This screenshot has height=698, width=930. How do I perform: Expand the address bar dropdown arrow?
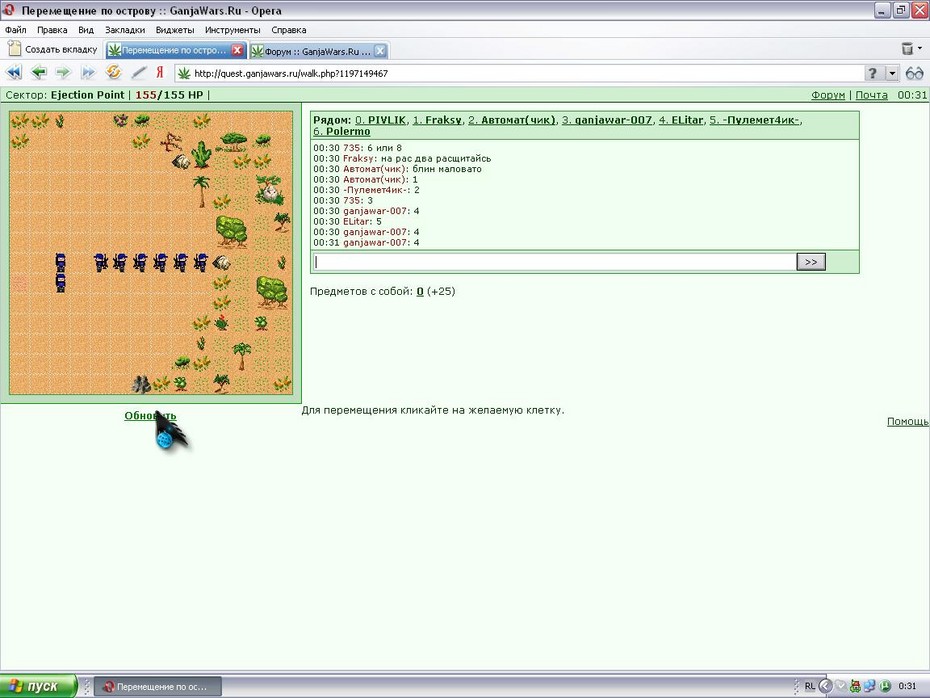pyautogui.click(x=892, y=74)
